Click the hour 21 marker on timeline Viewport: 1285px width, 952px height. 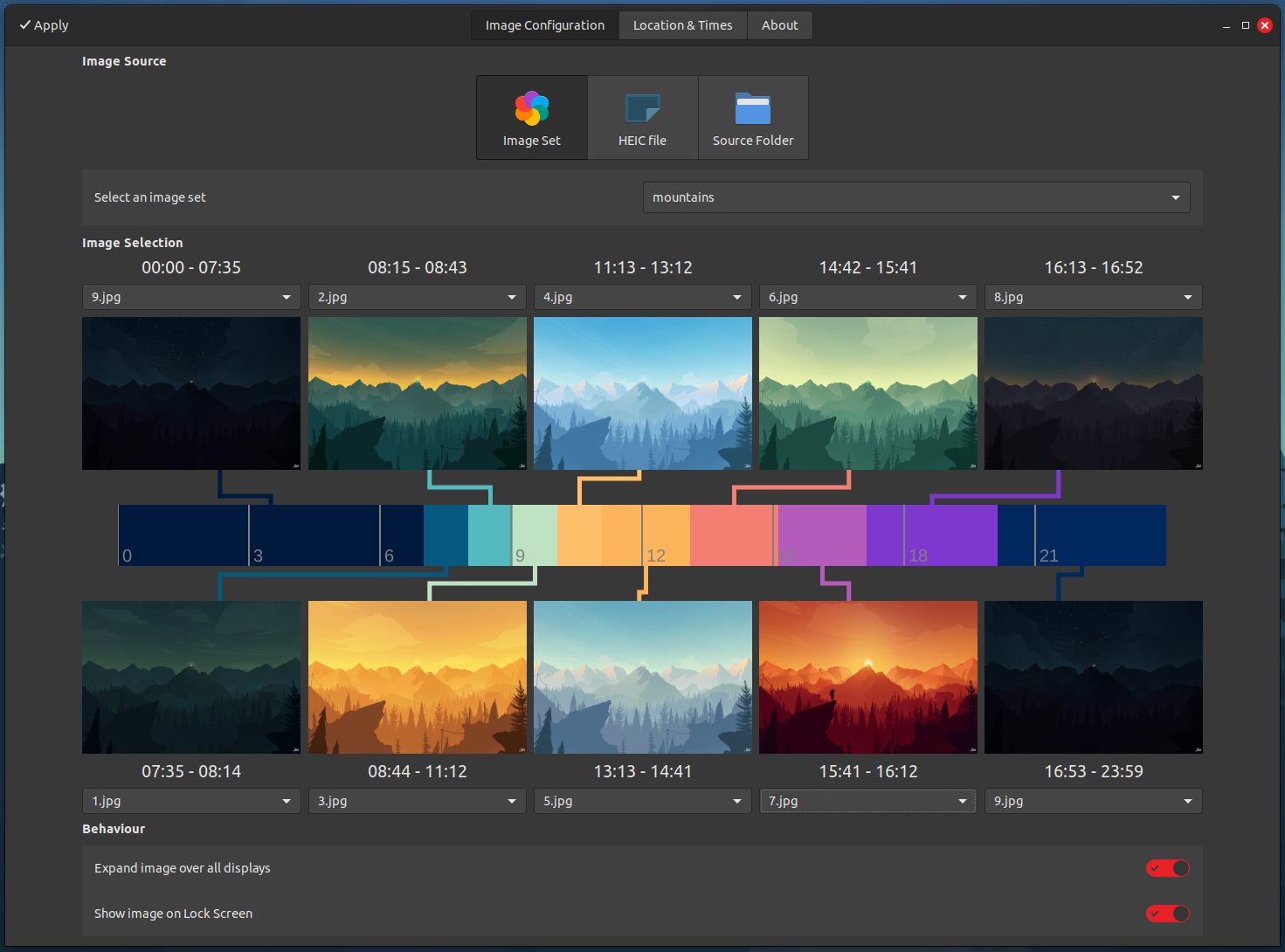pos(1048,555)
